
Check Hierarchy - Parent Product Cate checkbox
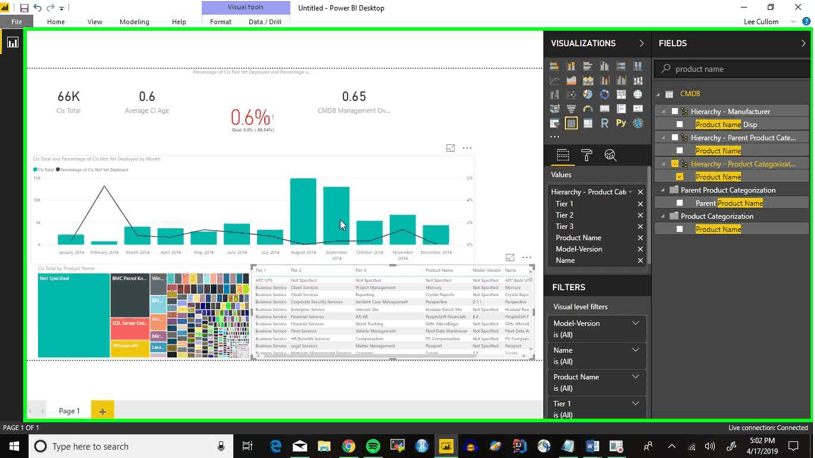(675, 138)
